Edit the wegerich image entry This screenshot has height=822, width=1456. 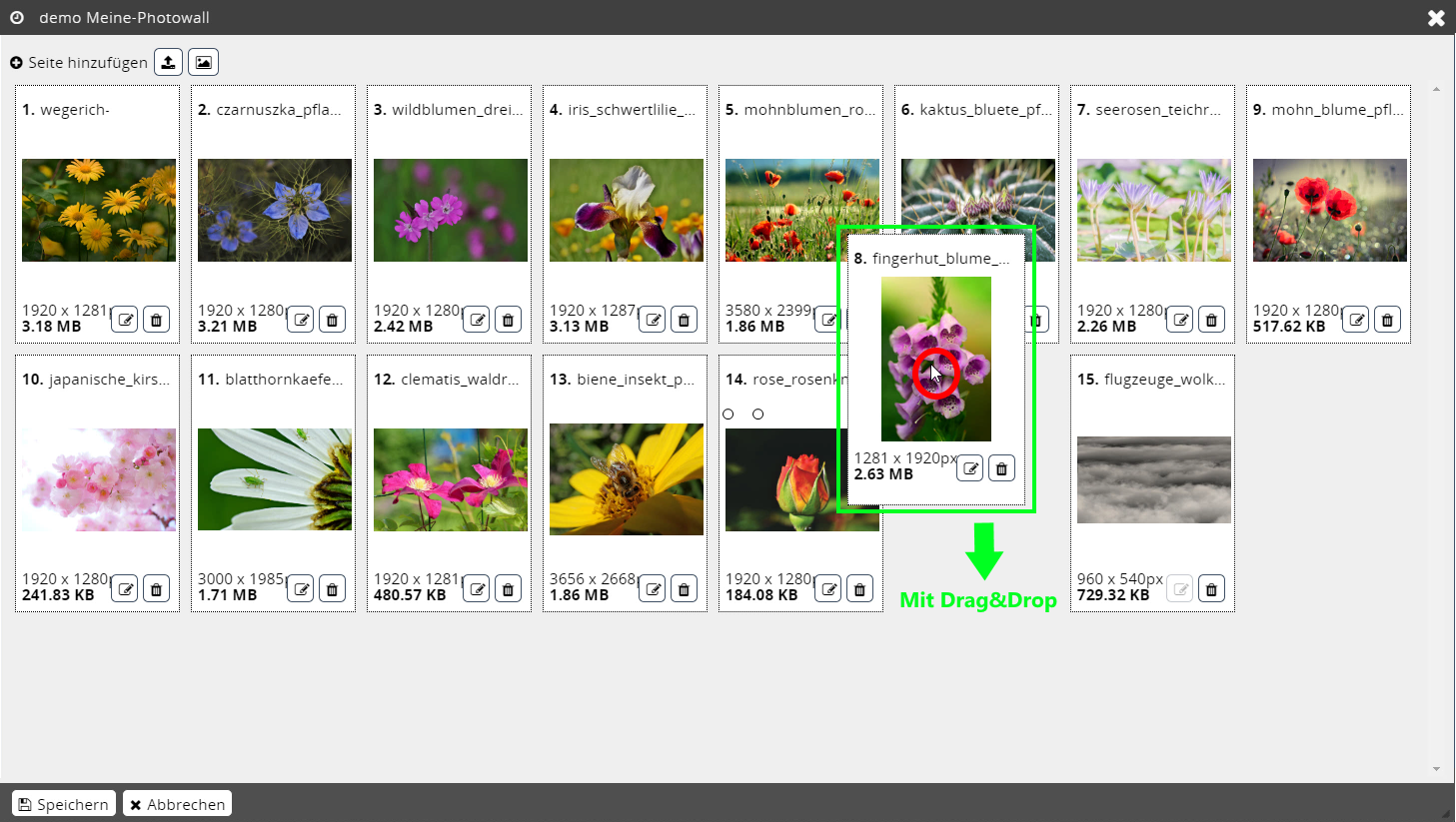point(125,320)
